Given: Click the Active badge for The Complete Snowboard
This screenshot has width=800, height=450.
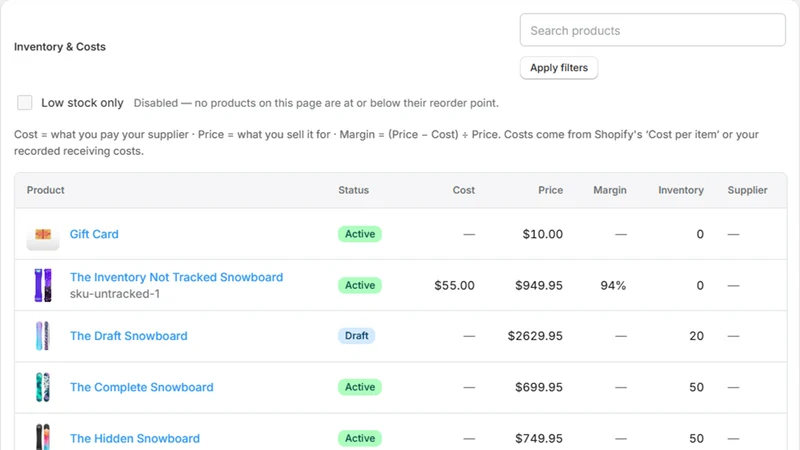Looking at the screenshot, I should (360, 387).
